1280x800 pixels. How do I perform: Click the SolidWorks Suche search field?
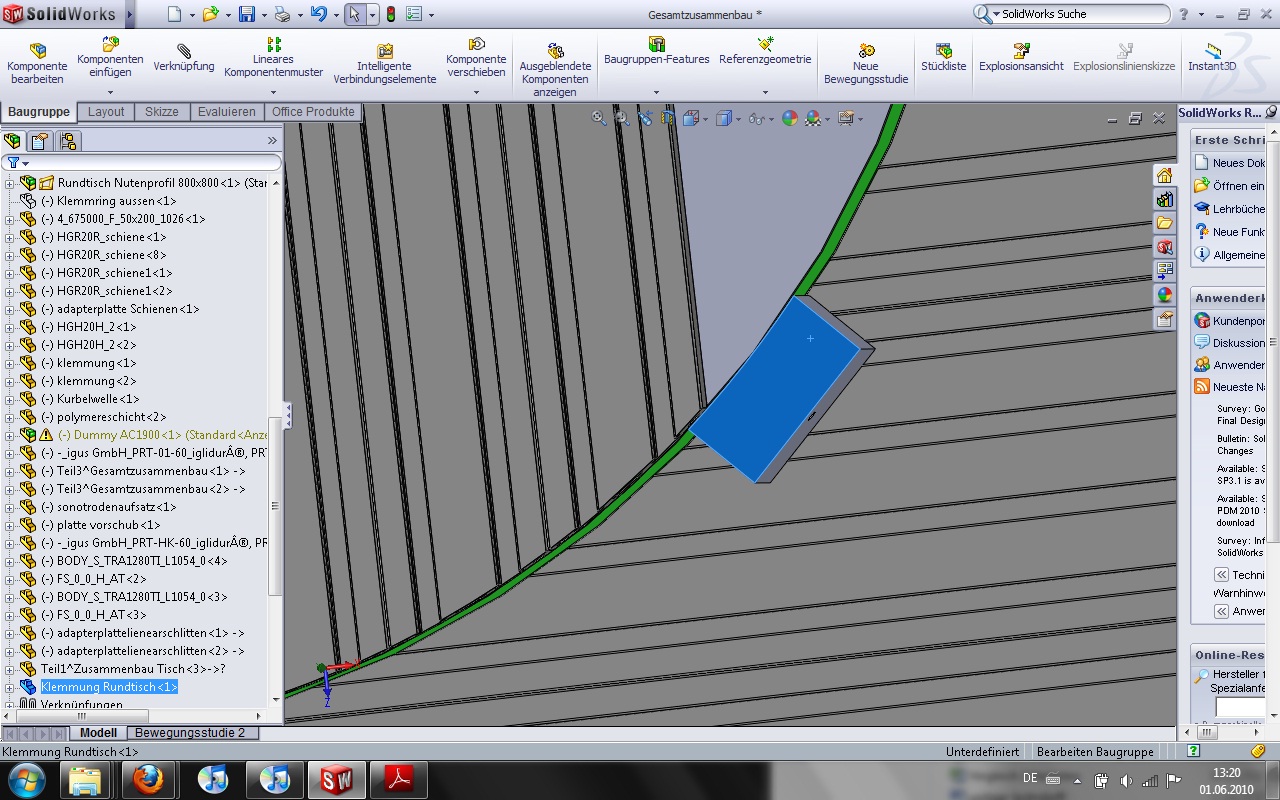coord(1080,14)
